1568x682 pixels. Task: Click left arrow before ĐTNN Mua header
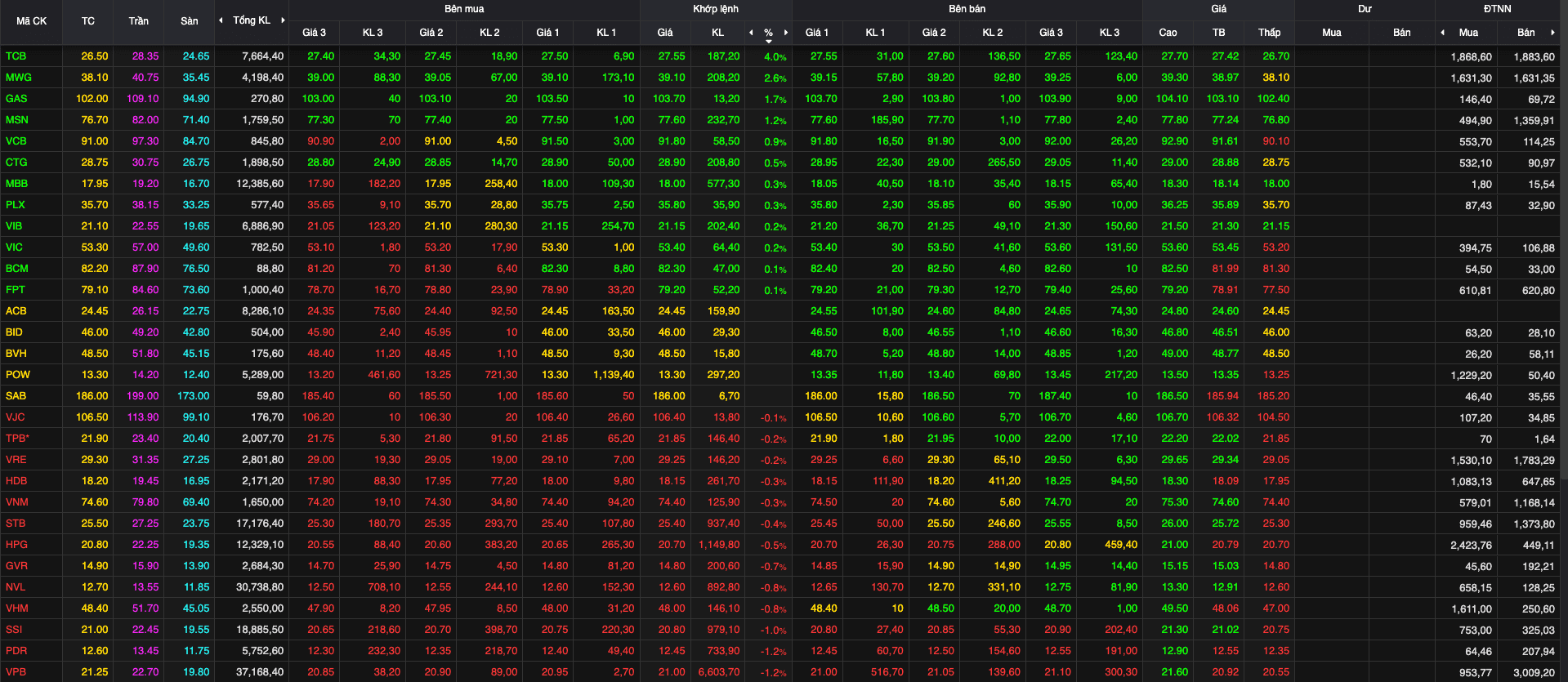(x=1442, y=33)
